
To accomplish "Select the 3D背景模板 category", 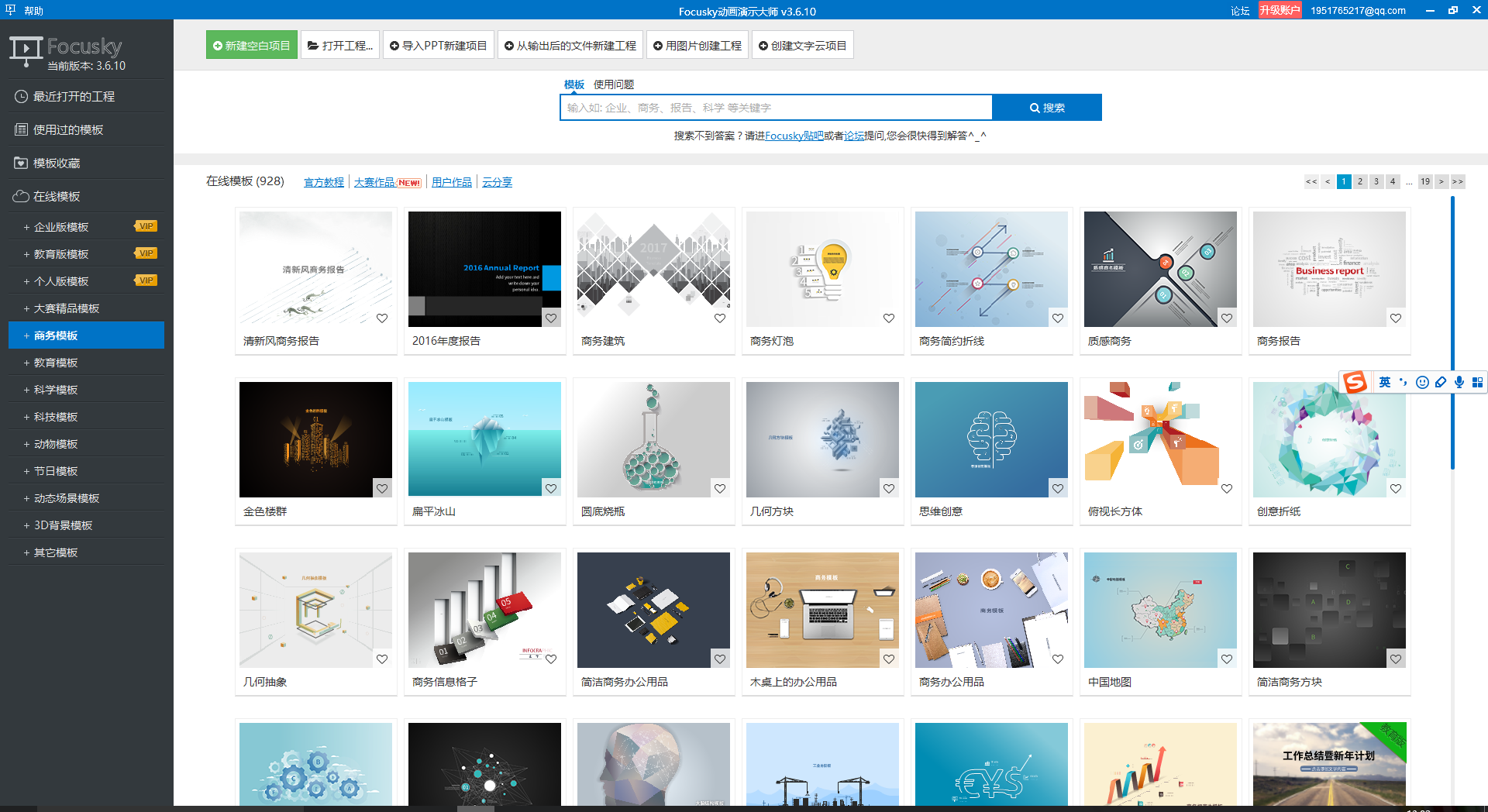I will click(87, 525).
